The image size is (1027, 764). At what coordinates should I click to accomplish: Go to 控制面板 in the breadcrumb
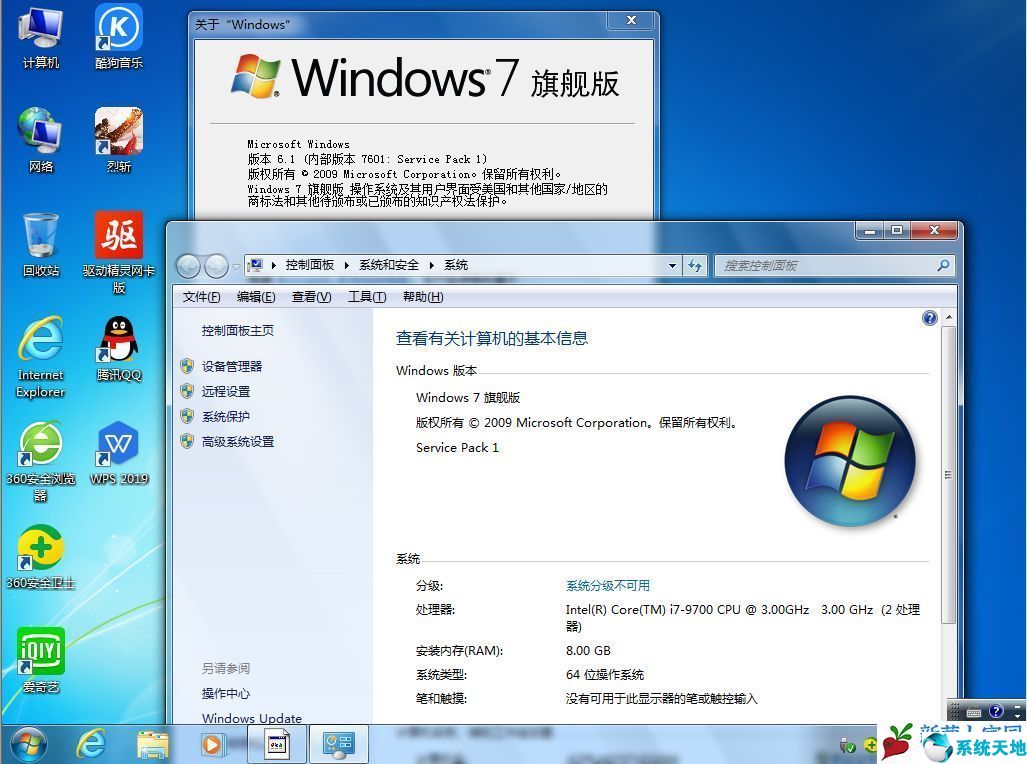(x=310, y=265)
